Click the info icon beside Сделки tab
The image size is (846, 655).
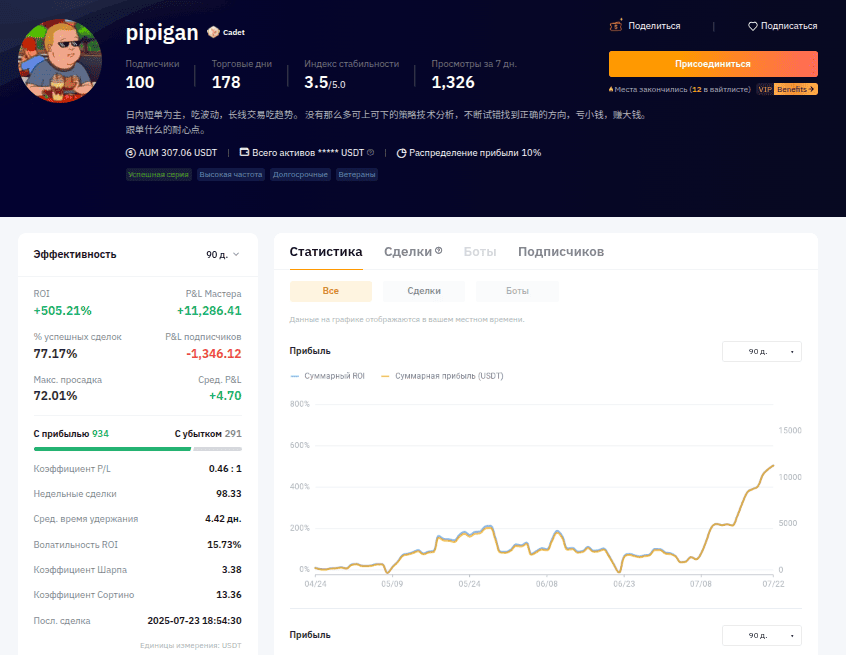[x=439, y=250]
